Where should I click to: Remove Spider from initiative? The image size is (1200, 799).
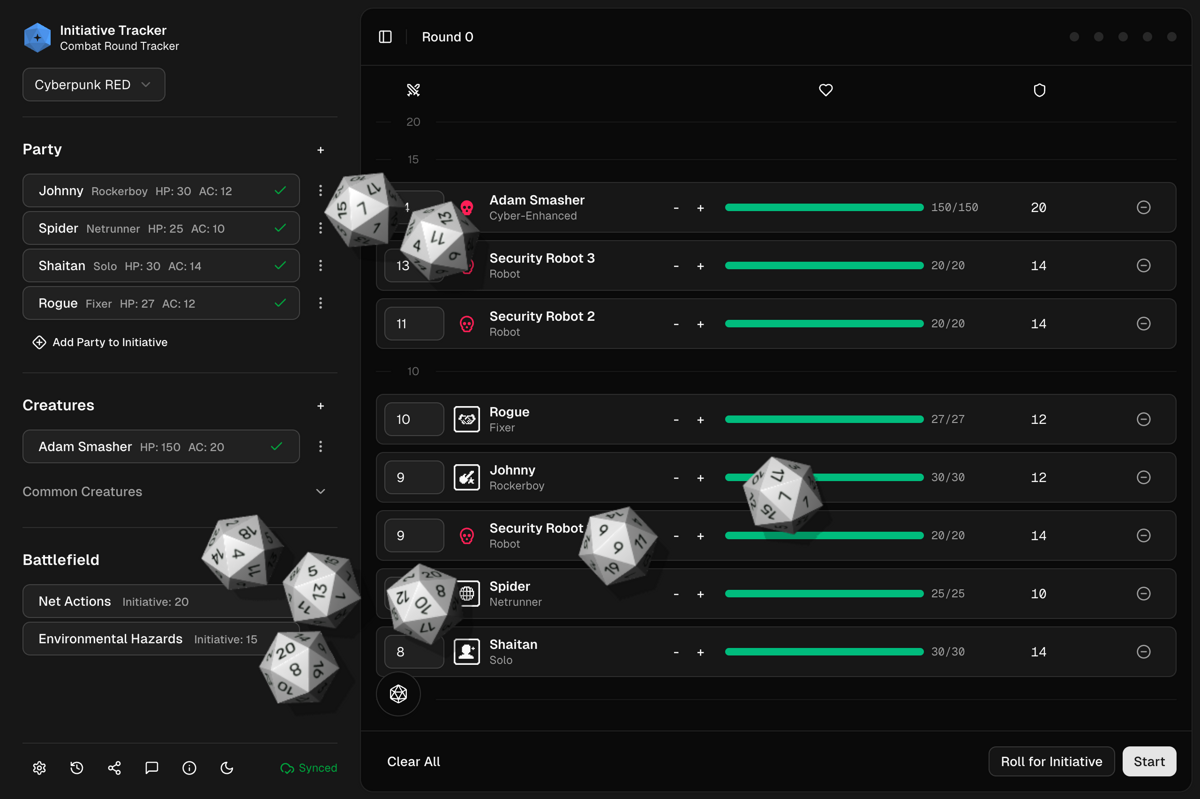[x=1144, y=594]
